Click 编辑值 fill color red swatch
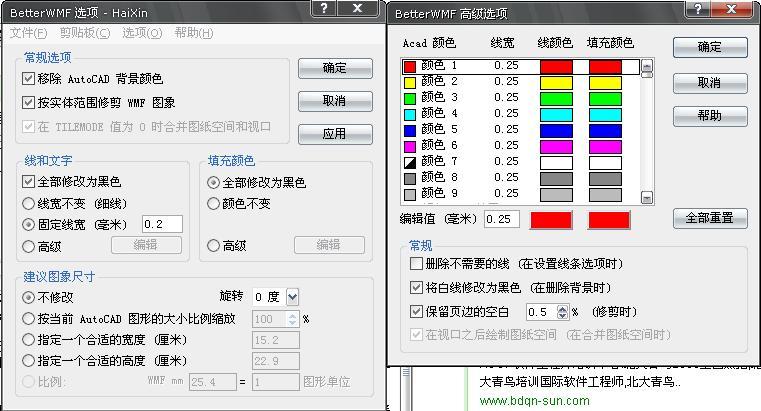761x411 pixels. [x=609, y=220]
